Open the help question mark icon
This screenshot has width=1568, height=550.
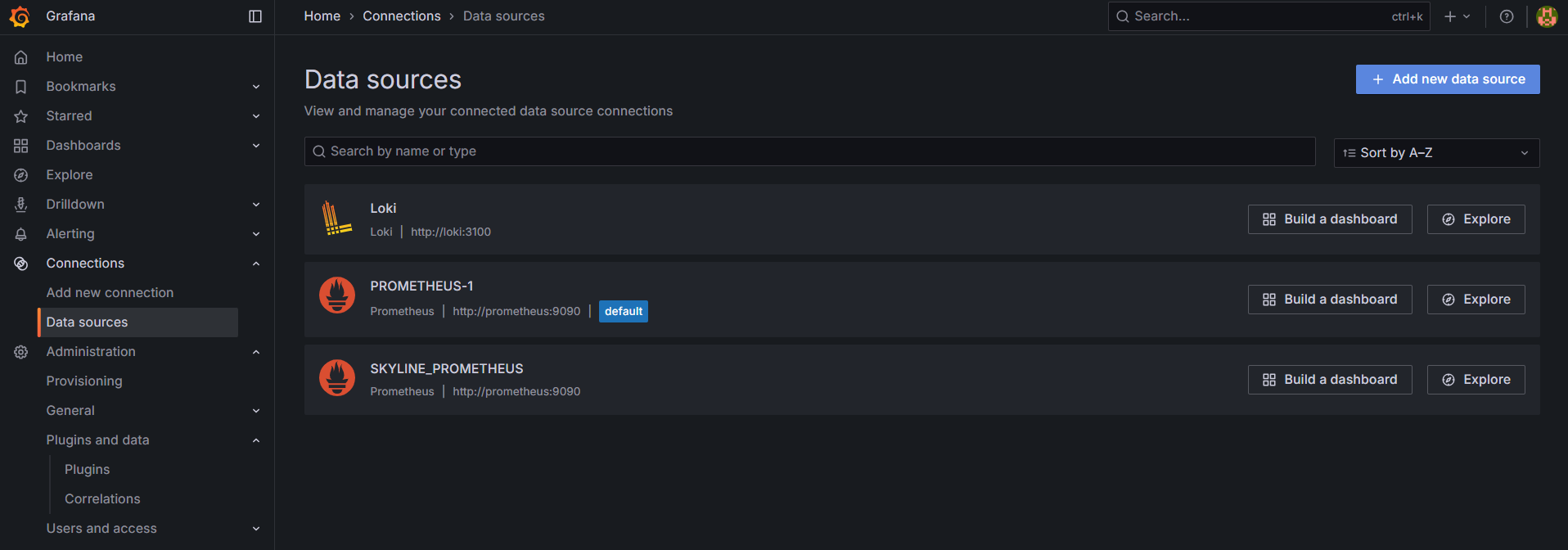tap(1506, 16)
